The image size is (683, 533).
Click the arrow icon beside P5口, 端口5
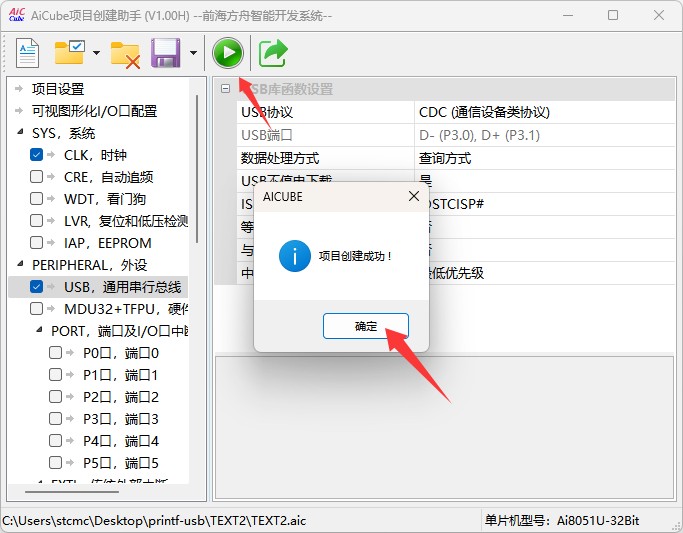pyautogui.click(x=70, y=462)
